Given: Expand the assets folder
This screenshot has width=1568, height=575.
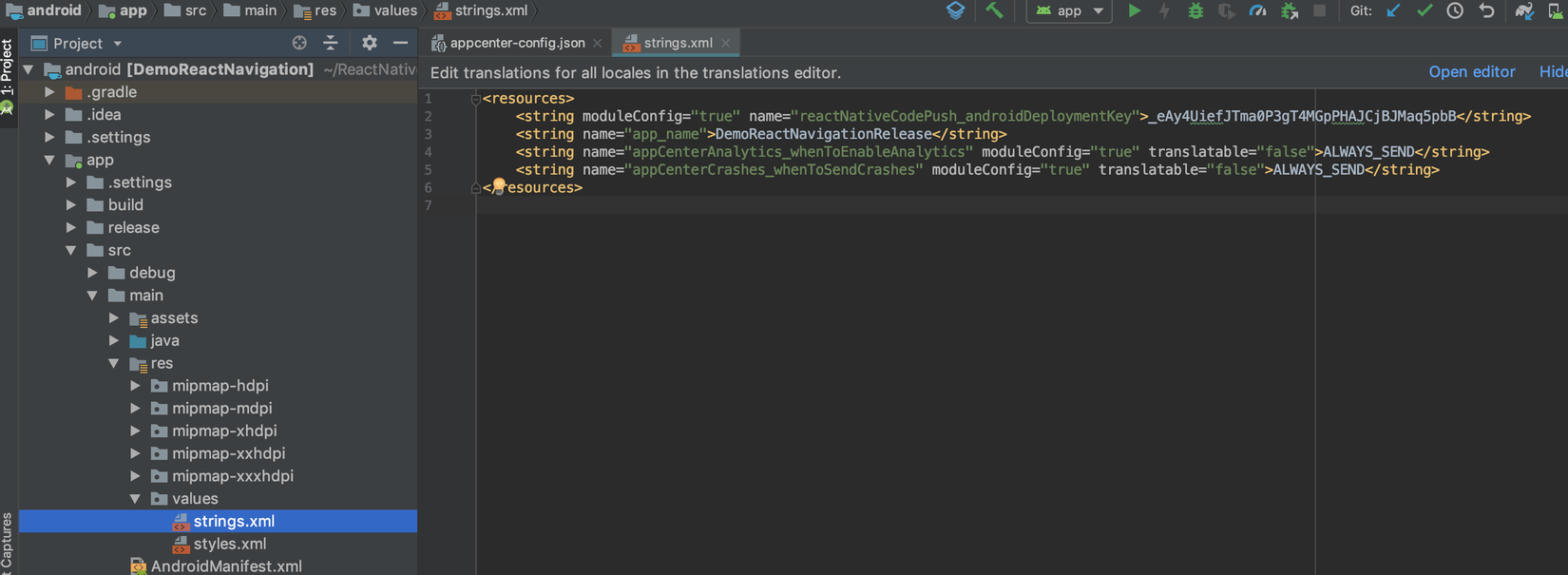Looking at the screenshot, I should pyautogui.click(x=114, y=318).
